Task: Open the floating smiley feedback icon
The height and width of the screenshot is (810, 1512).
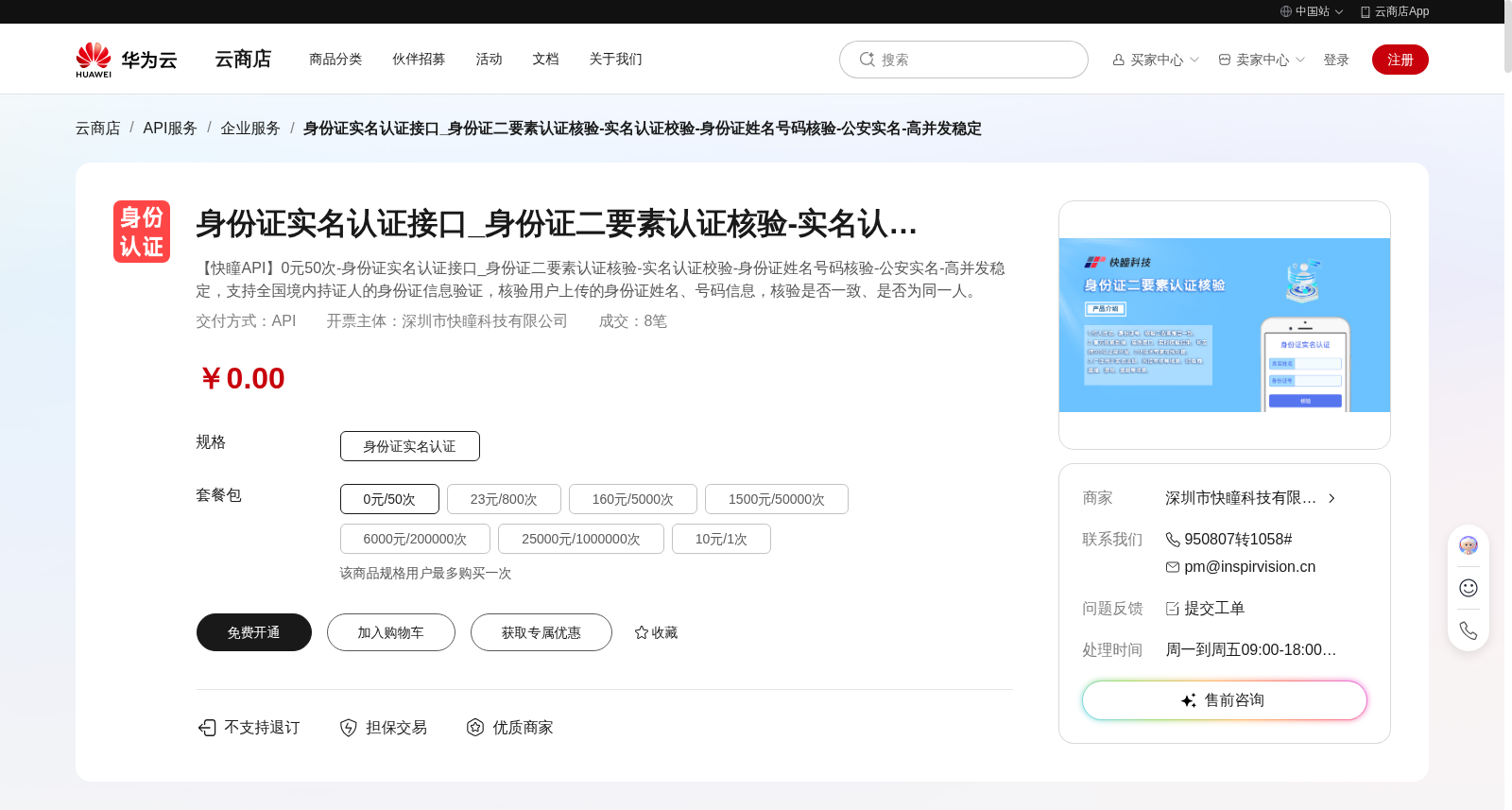Action: pyautogui.click(x=1469, y=588)
